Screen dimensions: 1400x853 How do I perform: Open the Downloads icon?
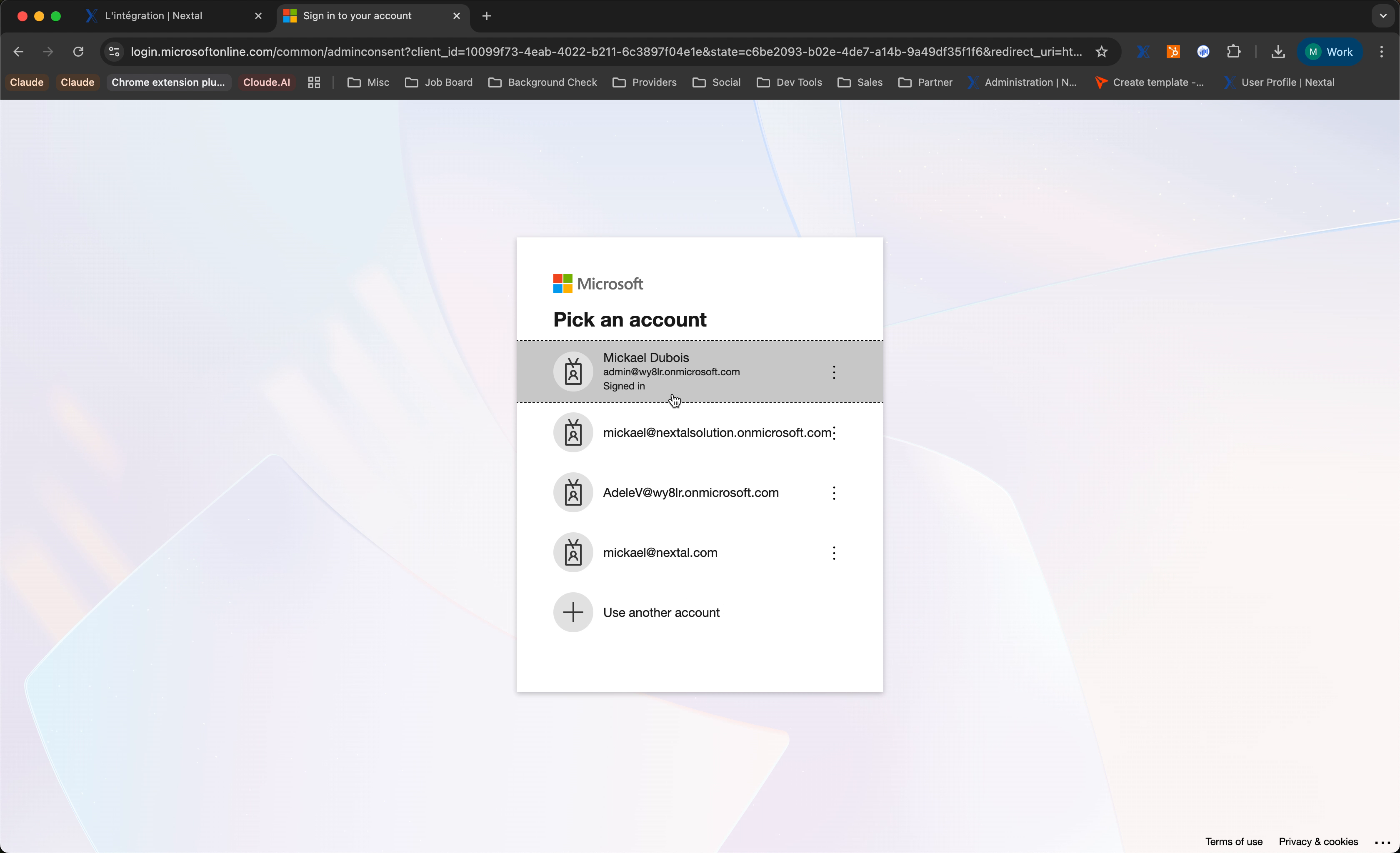(x=1278, y=52)
